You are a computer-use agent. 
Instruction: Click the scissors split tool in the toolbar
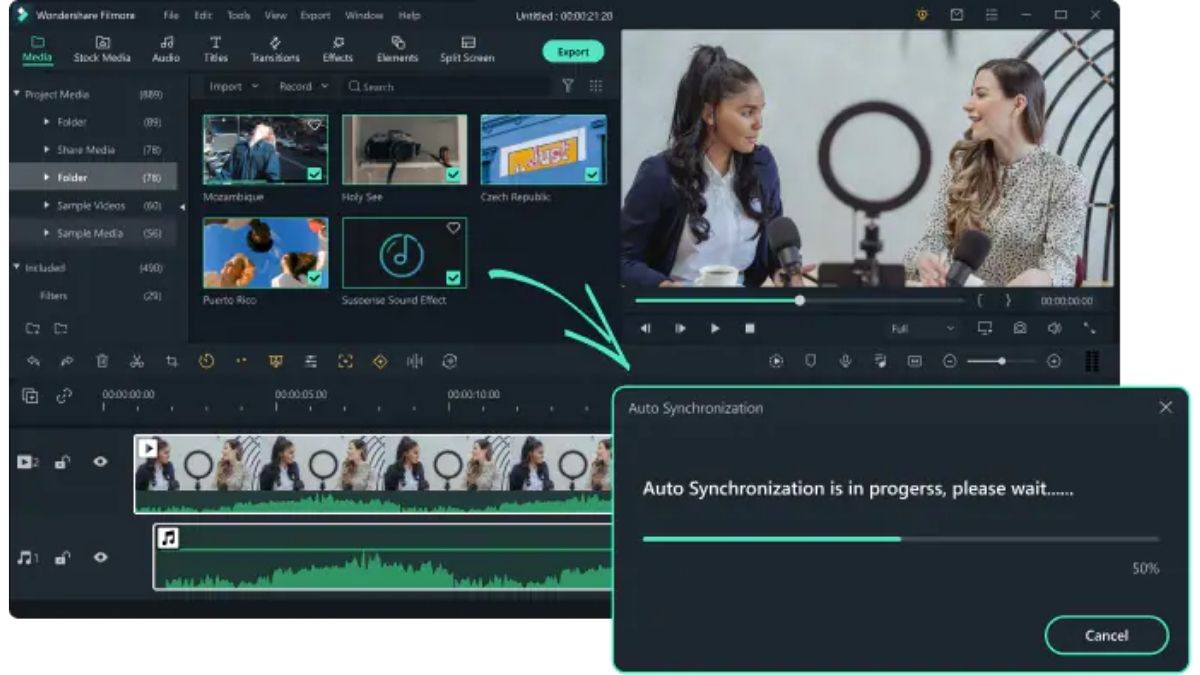[136, 362]
